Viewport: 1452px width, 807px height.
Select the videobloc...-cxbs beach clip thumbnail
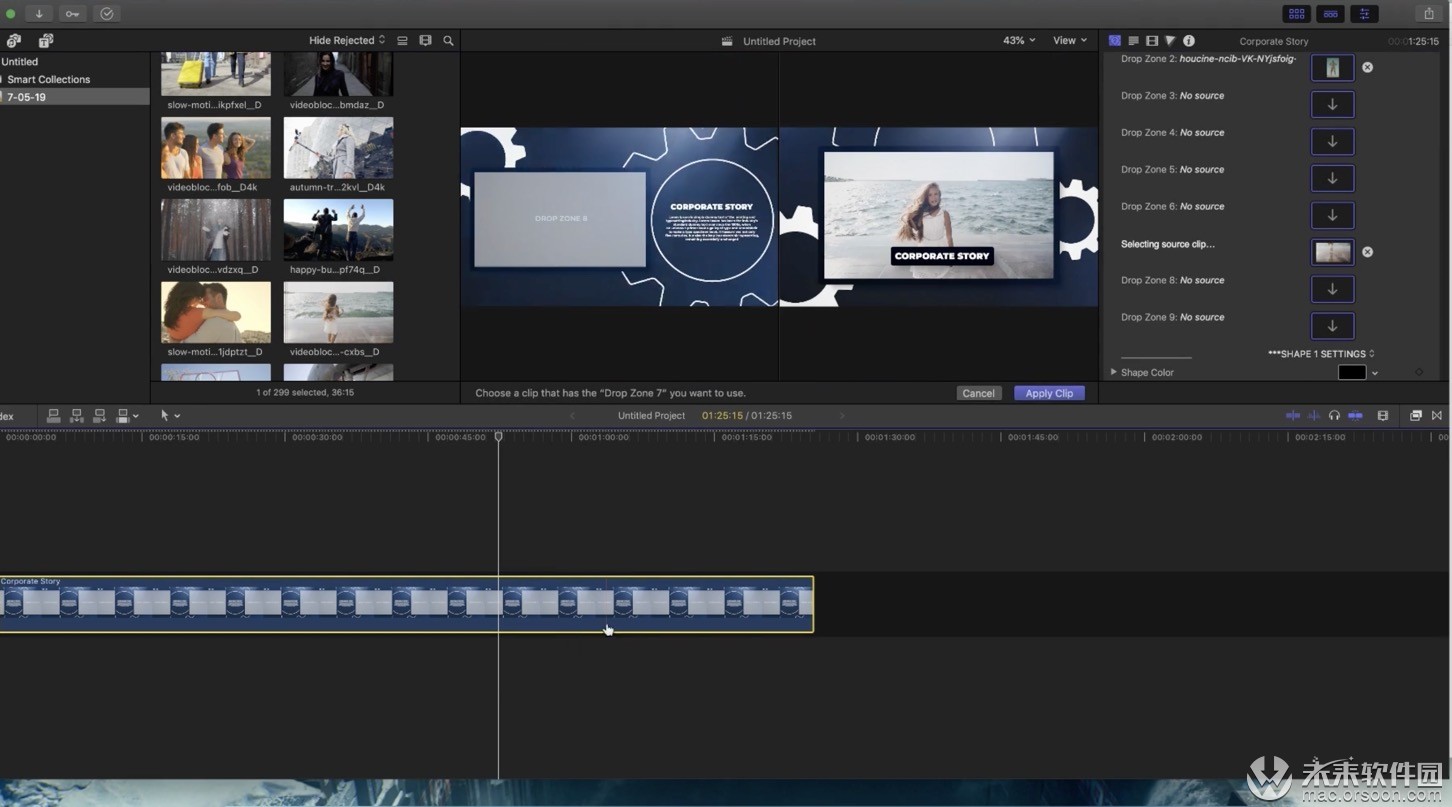click(338, 312)
